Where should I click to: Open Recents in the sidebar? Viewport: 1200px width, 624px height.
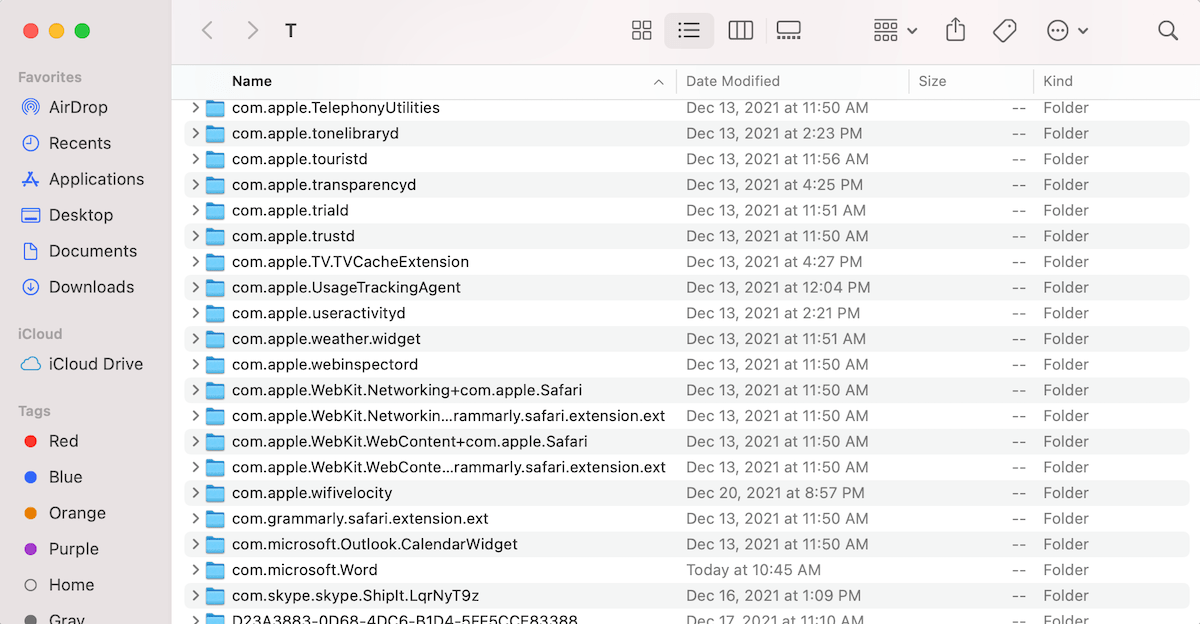(79, 143)
